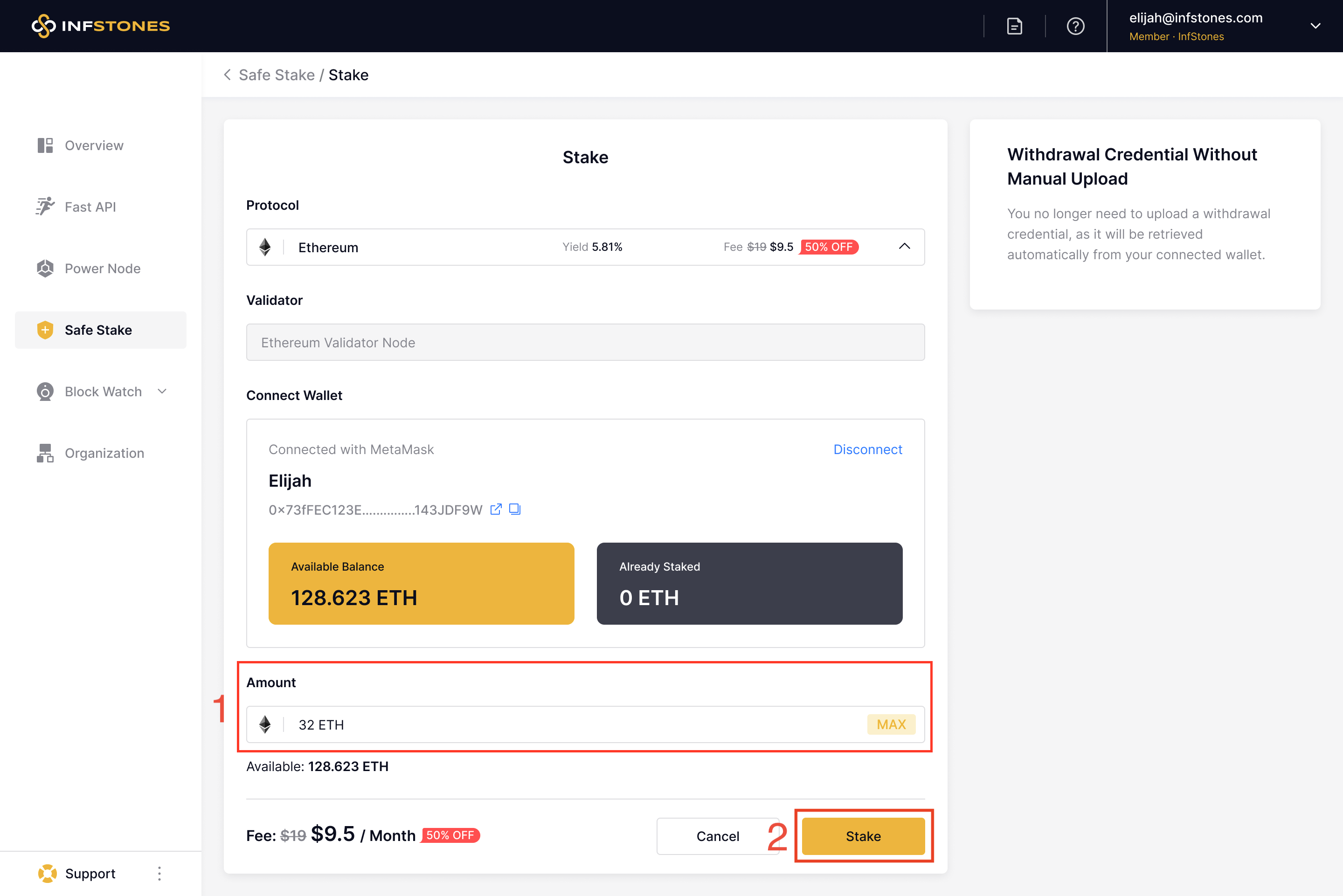Open the elijah@infstones.com account dropdown

point(1315,26)
